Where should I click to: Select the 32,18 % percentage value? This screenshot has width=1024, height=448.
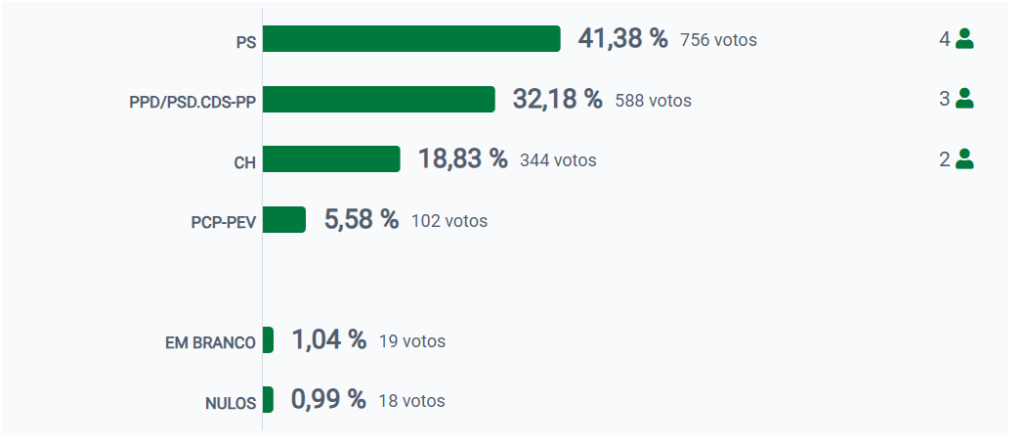pyautogui.click(x=557, y=99)
